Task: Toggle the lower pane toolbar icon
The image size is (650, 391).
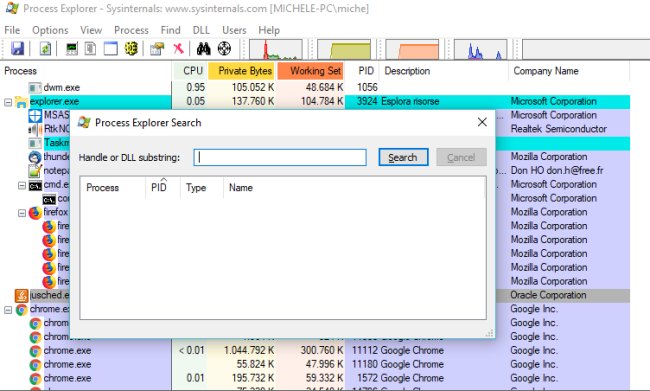Action: (111, 49)
